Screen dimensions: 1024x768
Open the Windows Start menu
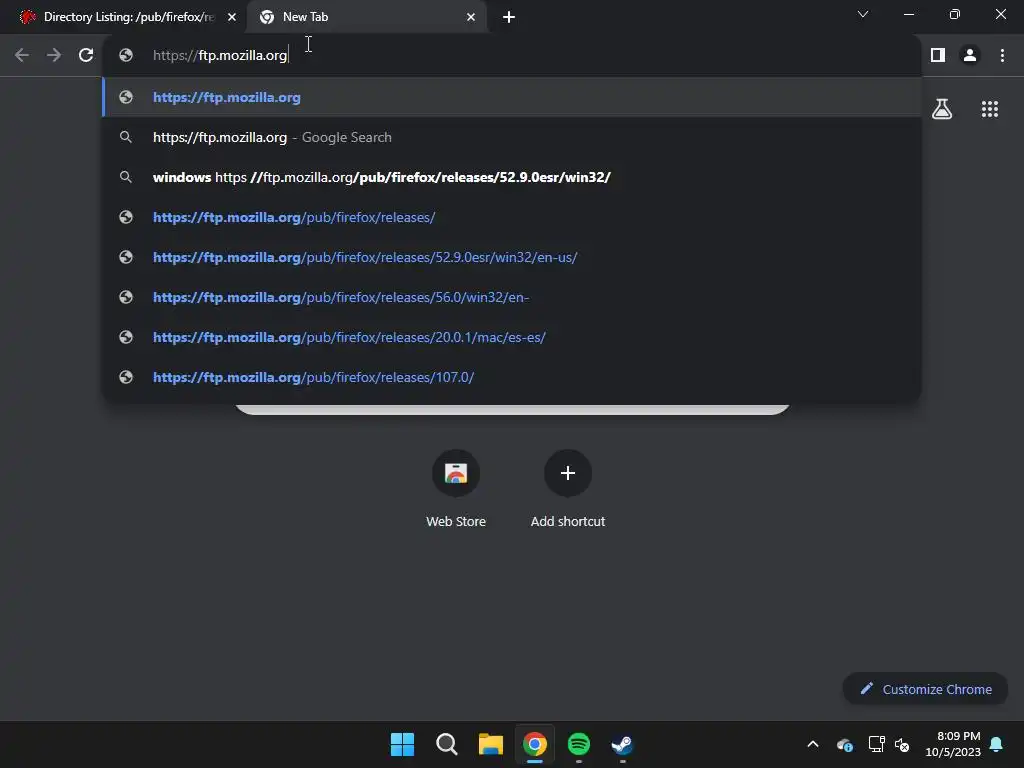pyautogui.click(x=402, y=744)
